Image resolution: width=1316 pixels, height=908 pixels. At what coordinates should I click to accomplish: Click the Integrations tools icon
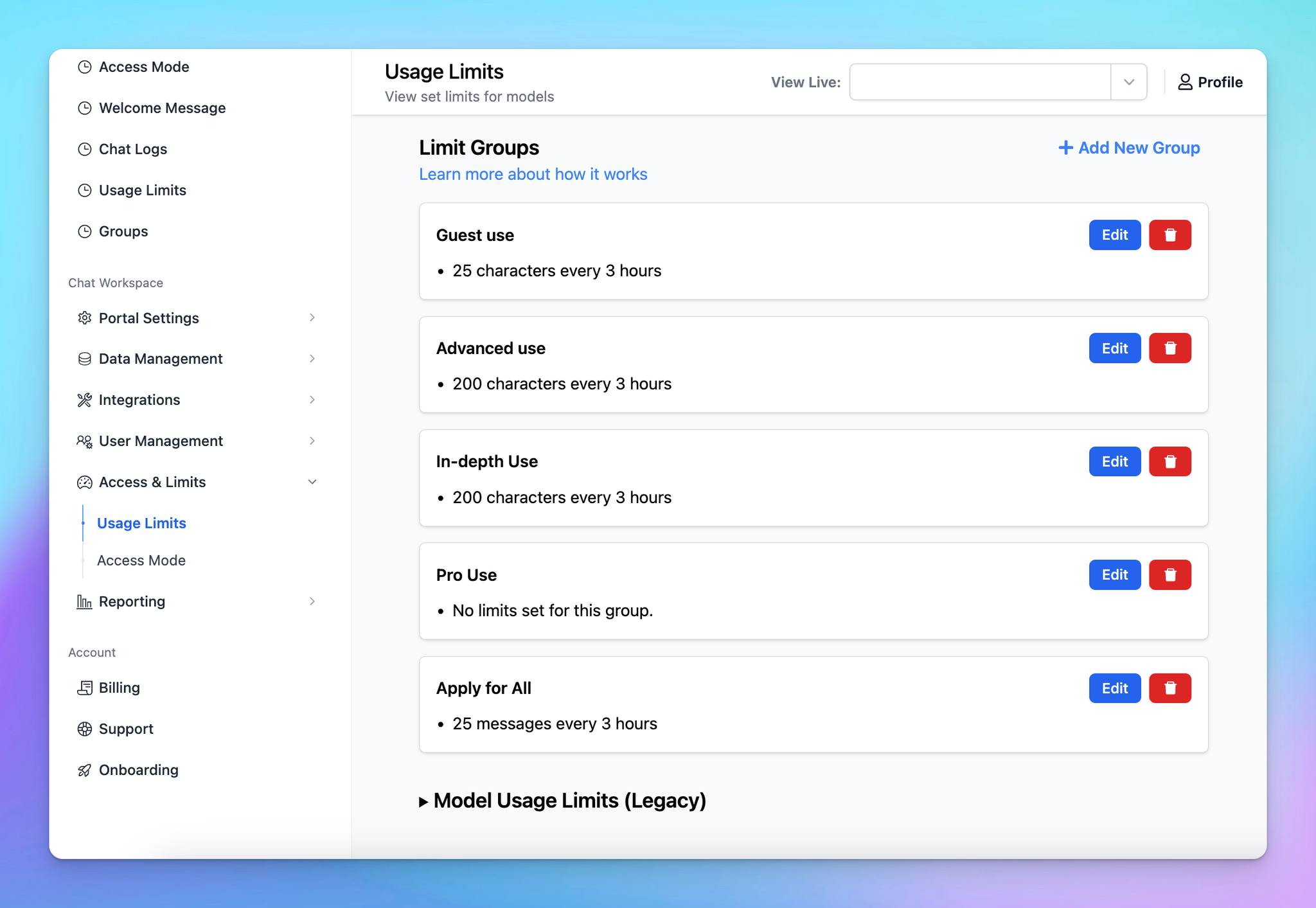click(x=84, y=400)
